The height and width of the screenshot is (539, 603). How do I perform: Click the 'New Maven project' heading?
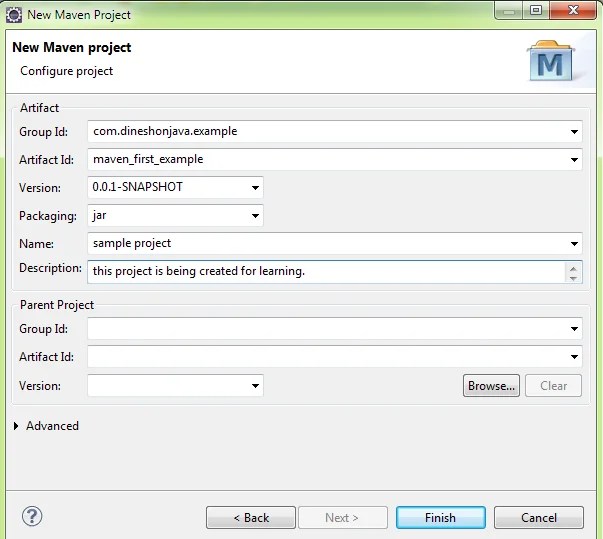(x=72, y=47)
